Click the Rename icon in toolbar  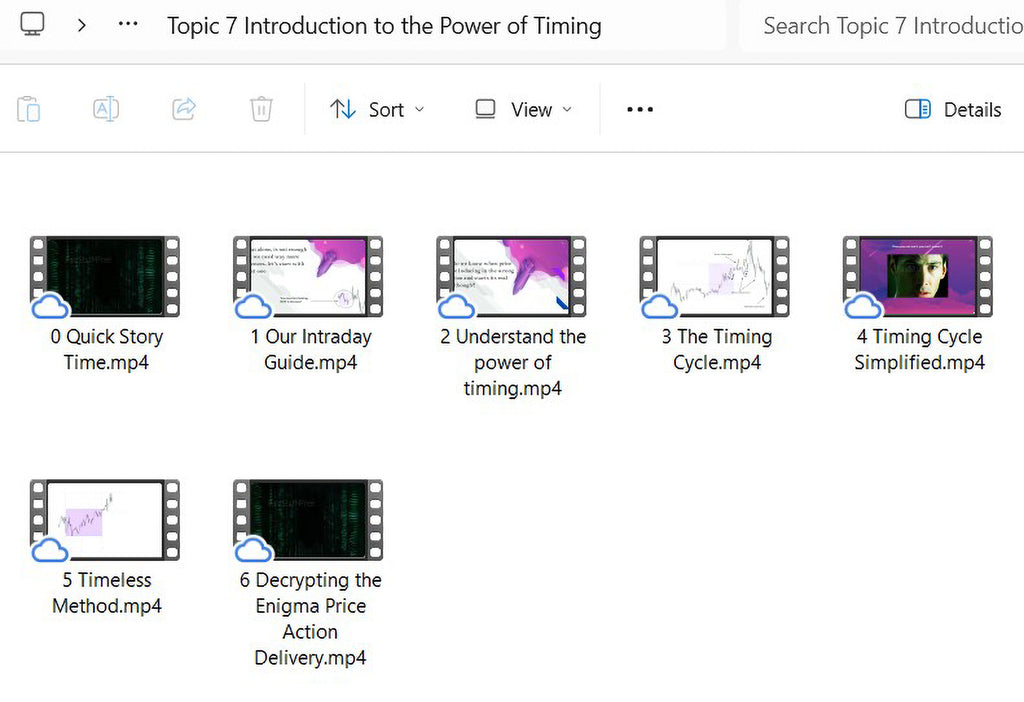106,109
